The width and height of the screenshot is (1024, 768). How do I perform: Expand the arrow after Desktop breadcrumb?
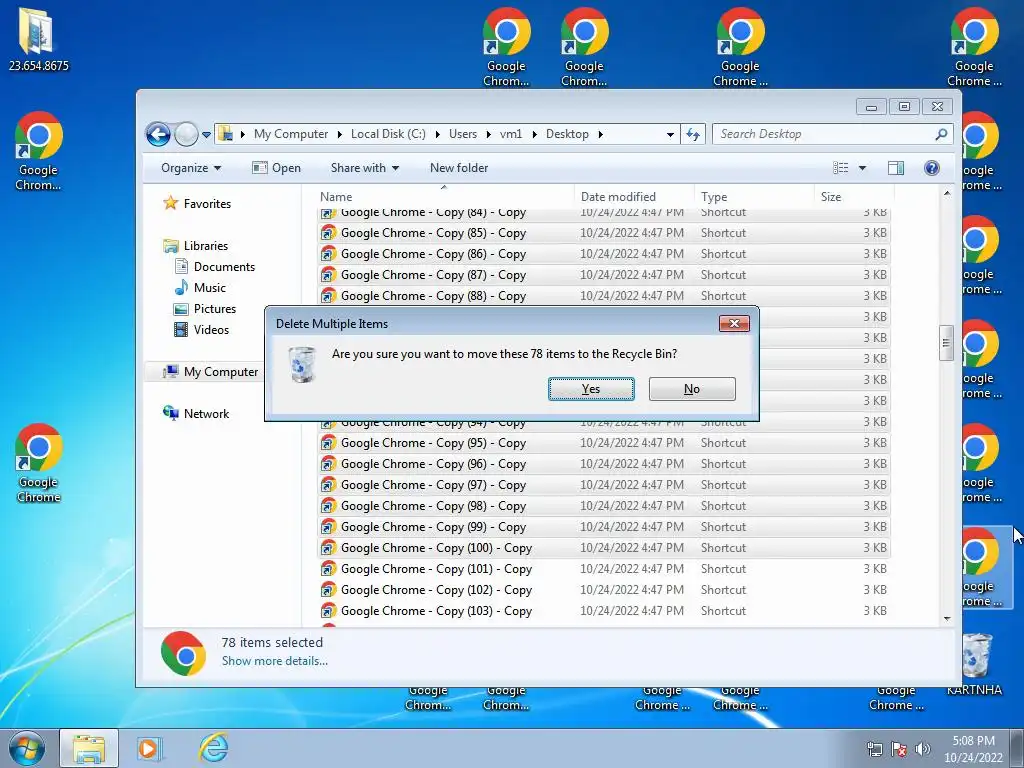point(600,134)
